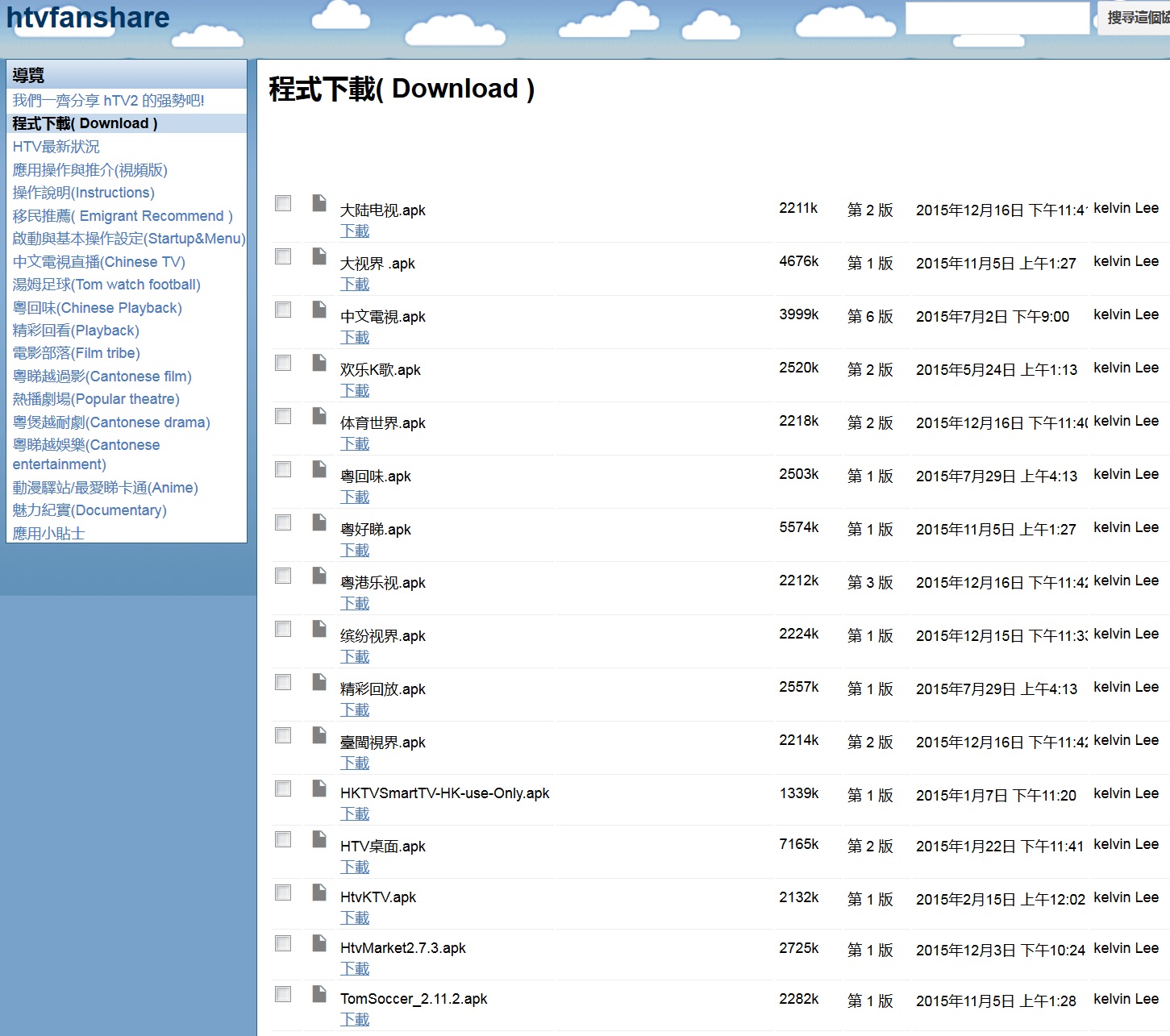1170x1036 pixels.
Task: Click file icon for 粤回味.apk
Action: (319, 469)
